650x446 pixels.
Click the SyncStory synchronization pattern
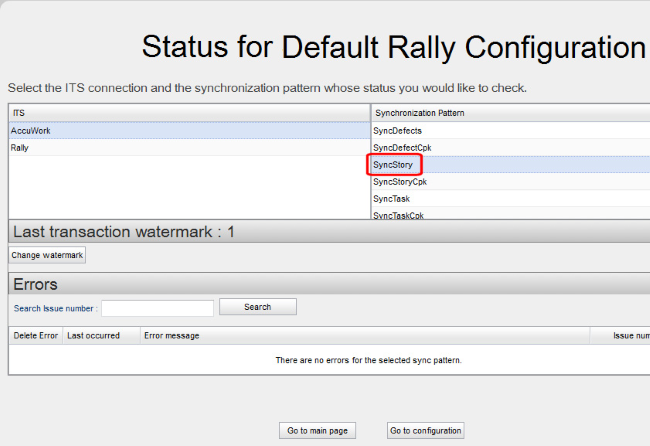pyautogui.click(x=393, y=165)
